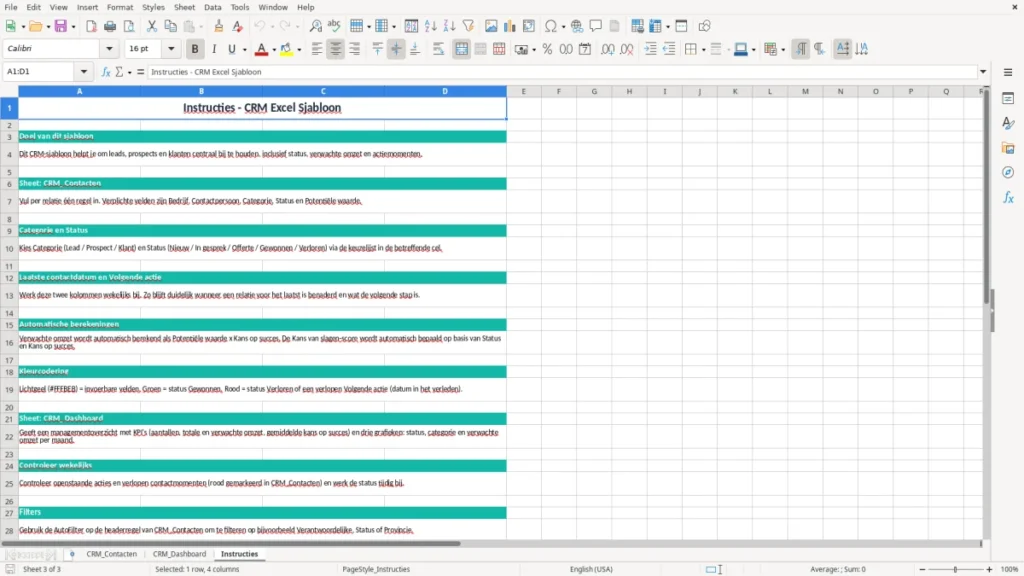Viewport: 1024px width, 576px height.
Task: Click the Clone formatting paintbrush icon
Action: pyautogui.click(x=219, y=26)
